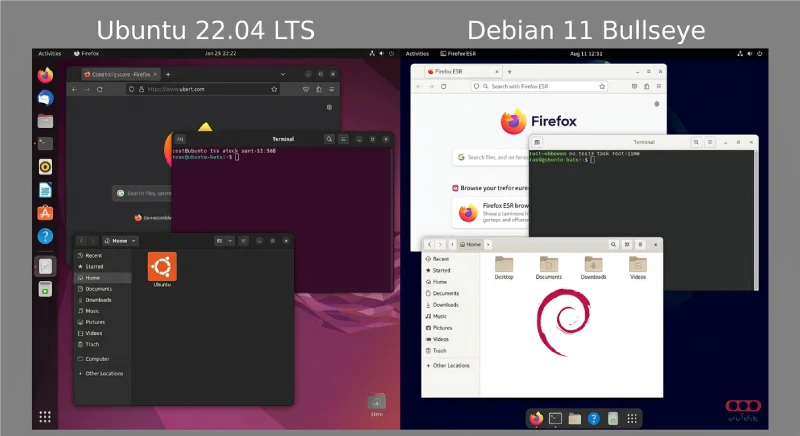Reload page in Debian Firefox ESR window

[x=443, y=87]
